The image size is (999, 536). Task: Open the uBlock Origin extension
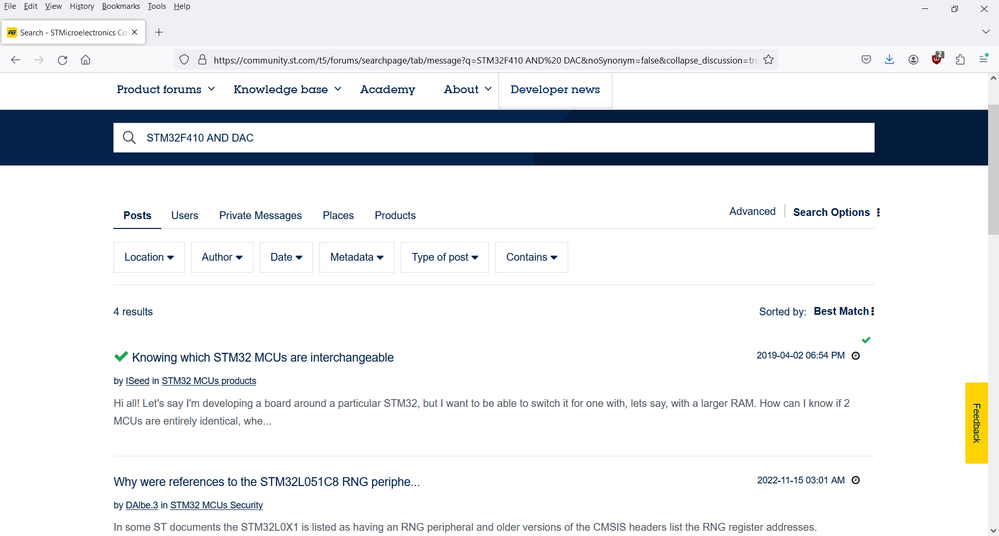(937, 59)
